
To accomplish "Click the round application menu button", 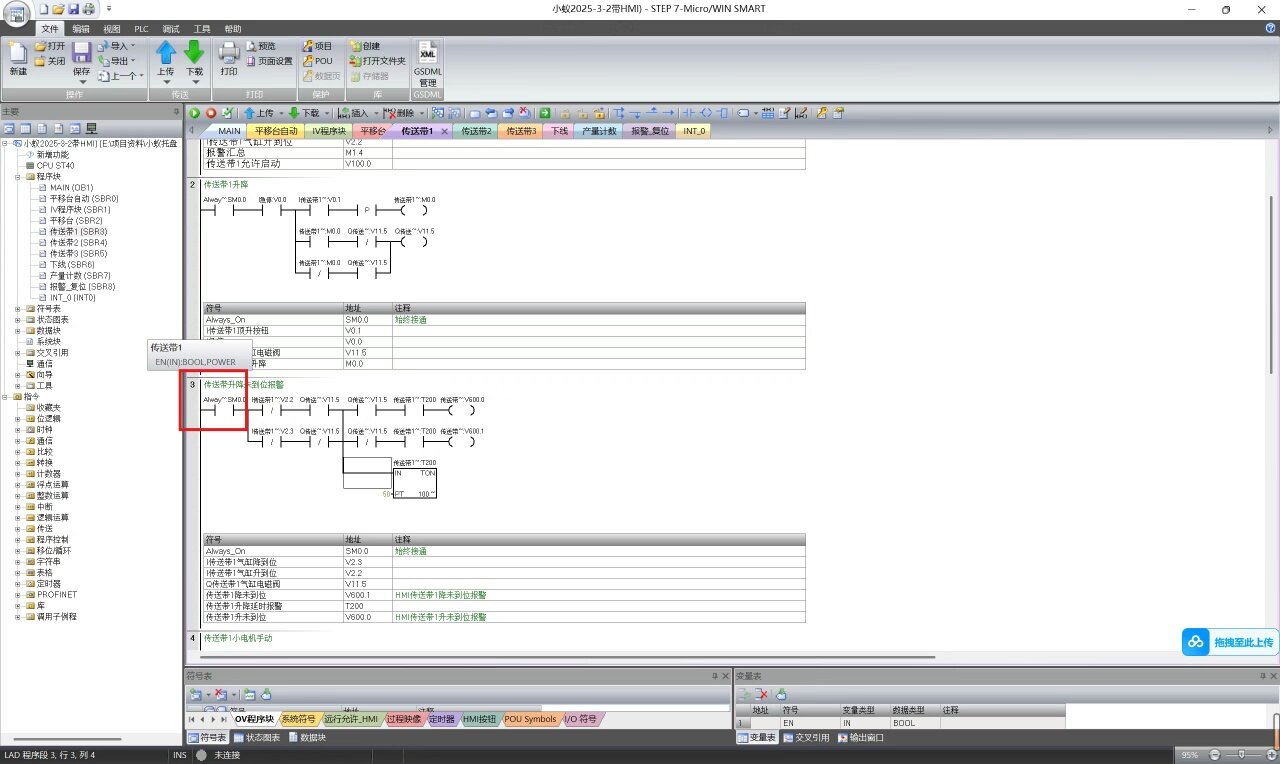I will [x=18, y=14].
